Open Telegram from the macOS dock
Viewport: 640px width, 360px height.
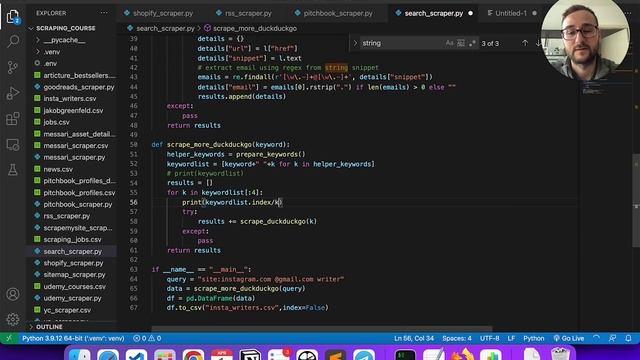364,355
